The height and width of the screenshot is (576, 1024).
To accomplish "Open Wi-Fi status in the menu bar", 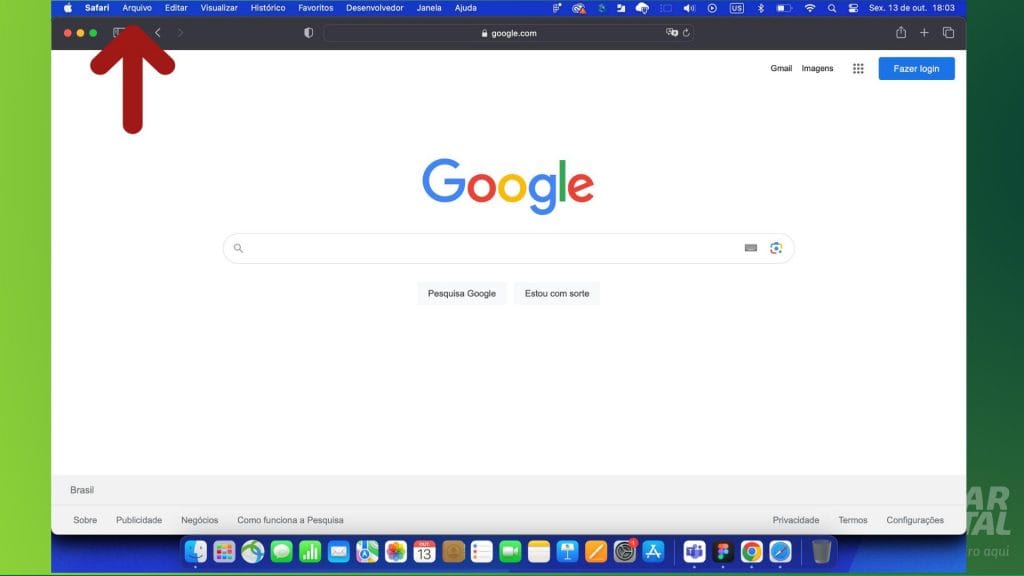I will coord(810,8).
